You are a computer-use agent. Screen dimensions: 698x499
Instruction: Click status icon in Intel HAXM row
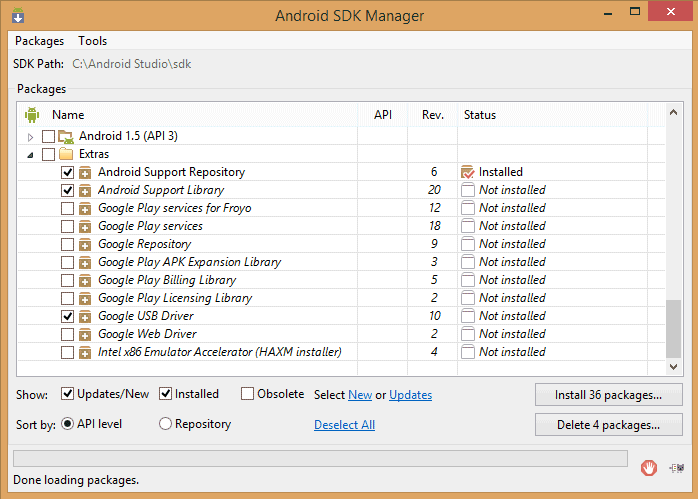tap(468, 352)
